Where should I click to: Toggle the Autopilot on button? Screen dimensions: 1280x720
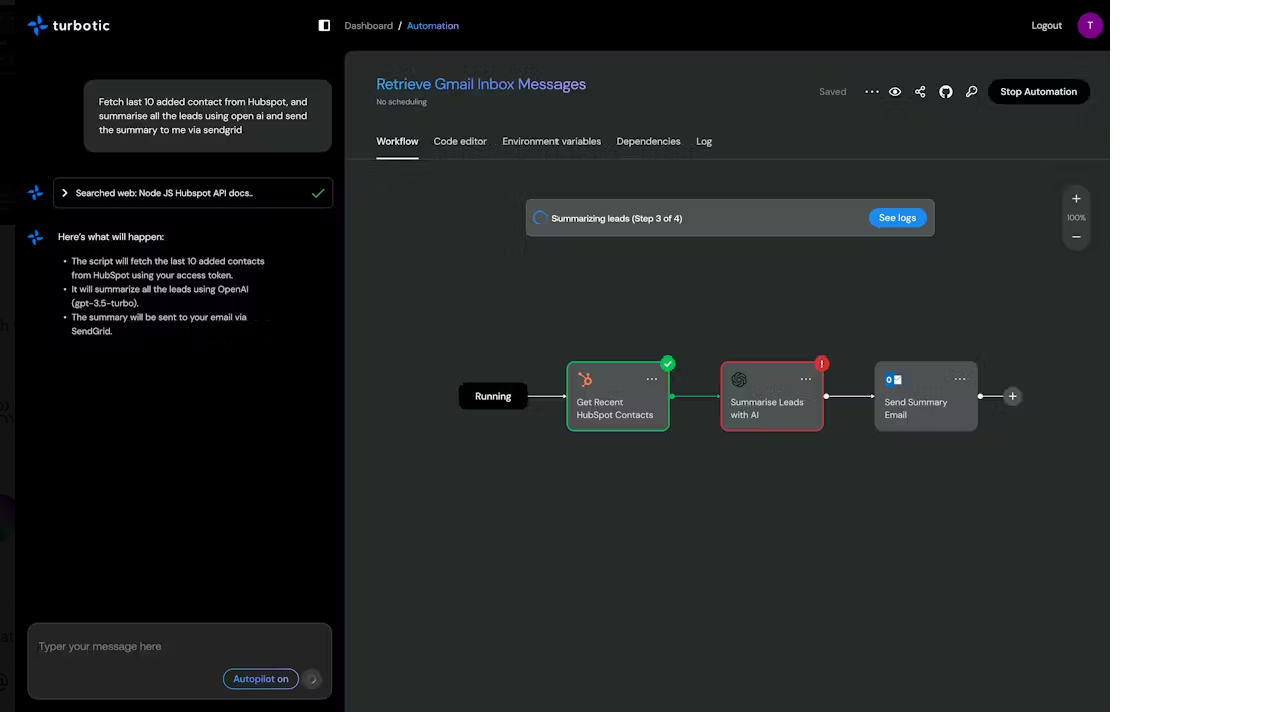coord(260,679)
